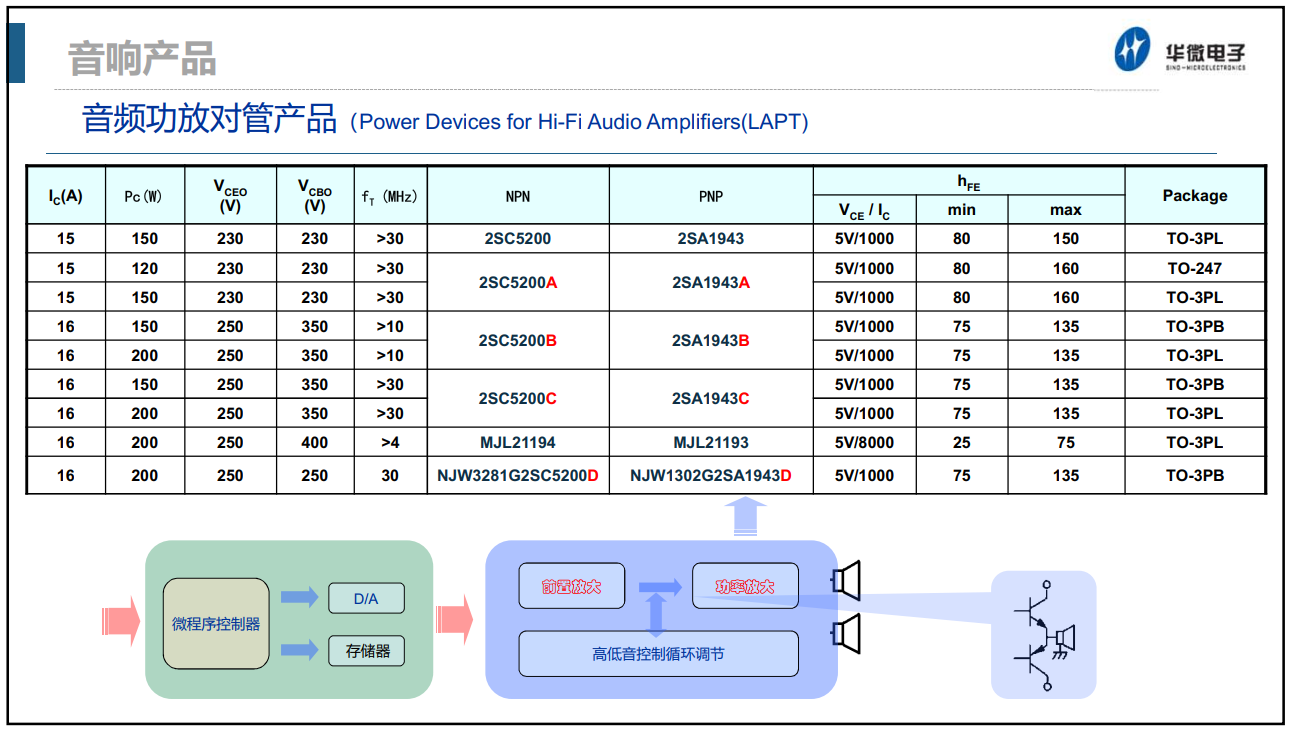Click the upward blue arrow below the table

(744, 516)
